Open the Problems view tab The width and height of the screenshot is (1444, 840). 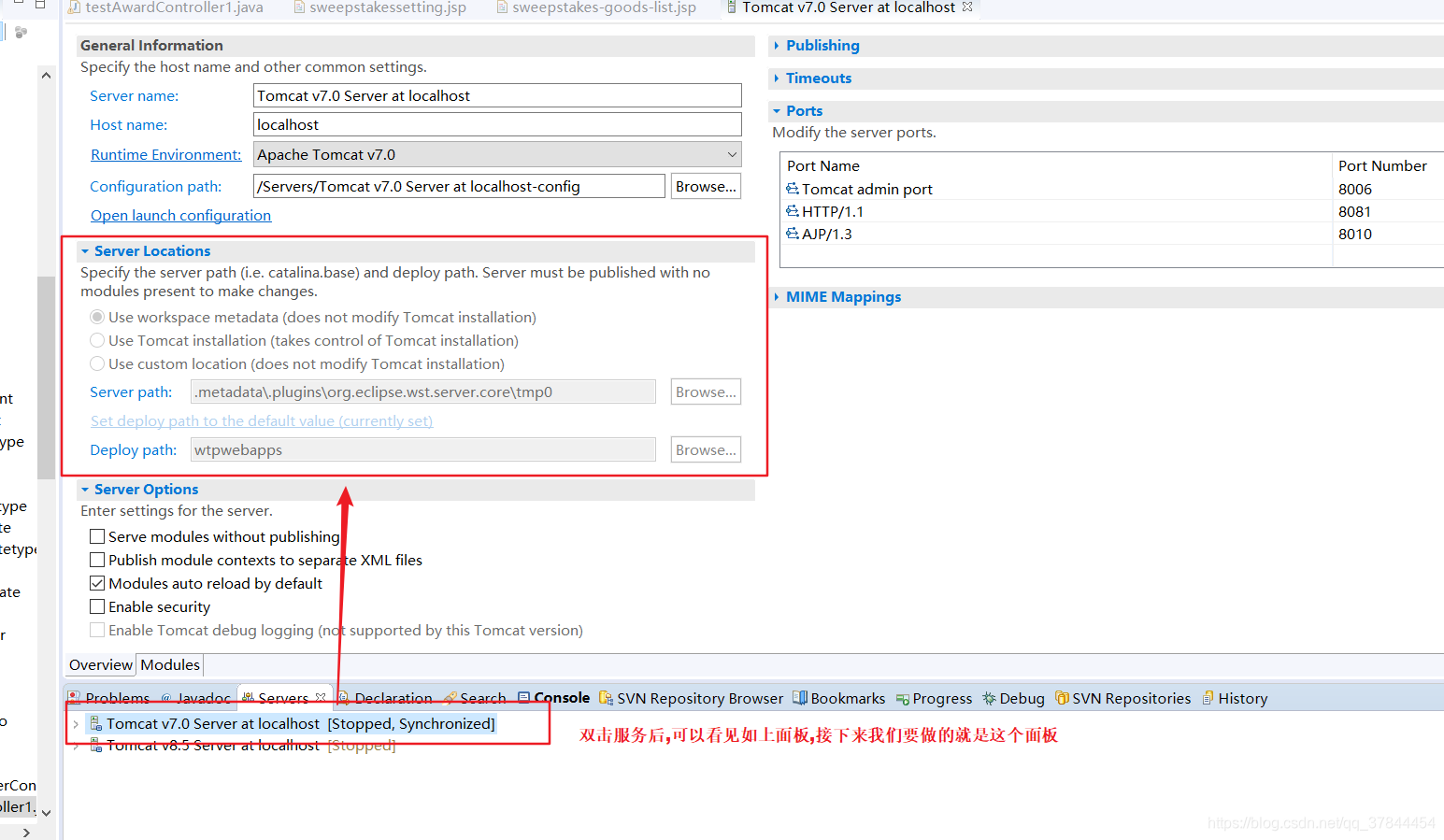109,698
